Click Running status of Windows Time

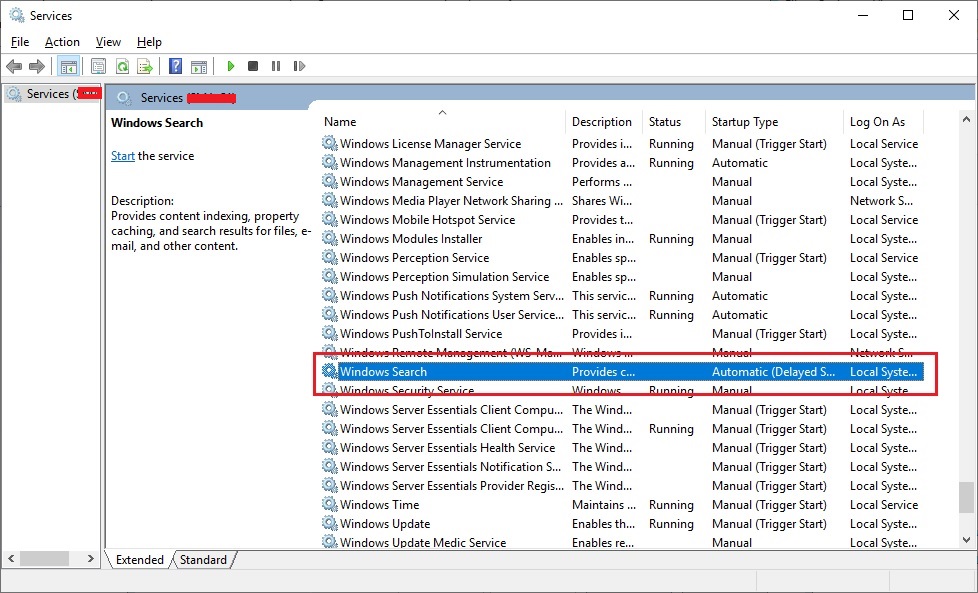pos(671,504)
